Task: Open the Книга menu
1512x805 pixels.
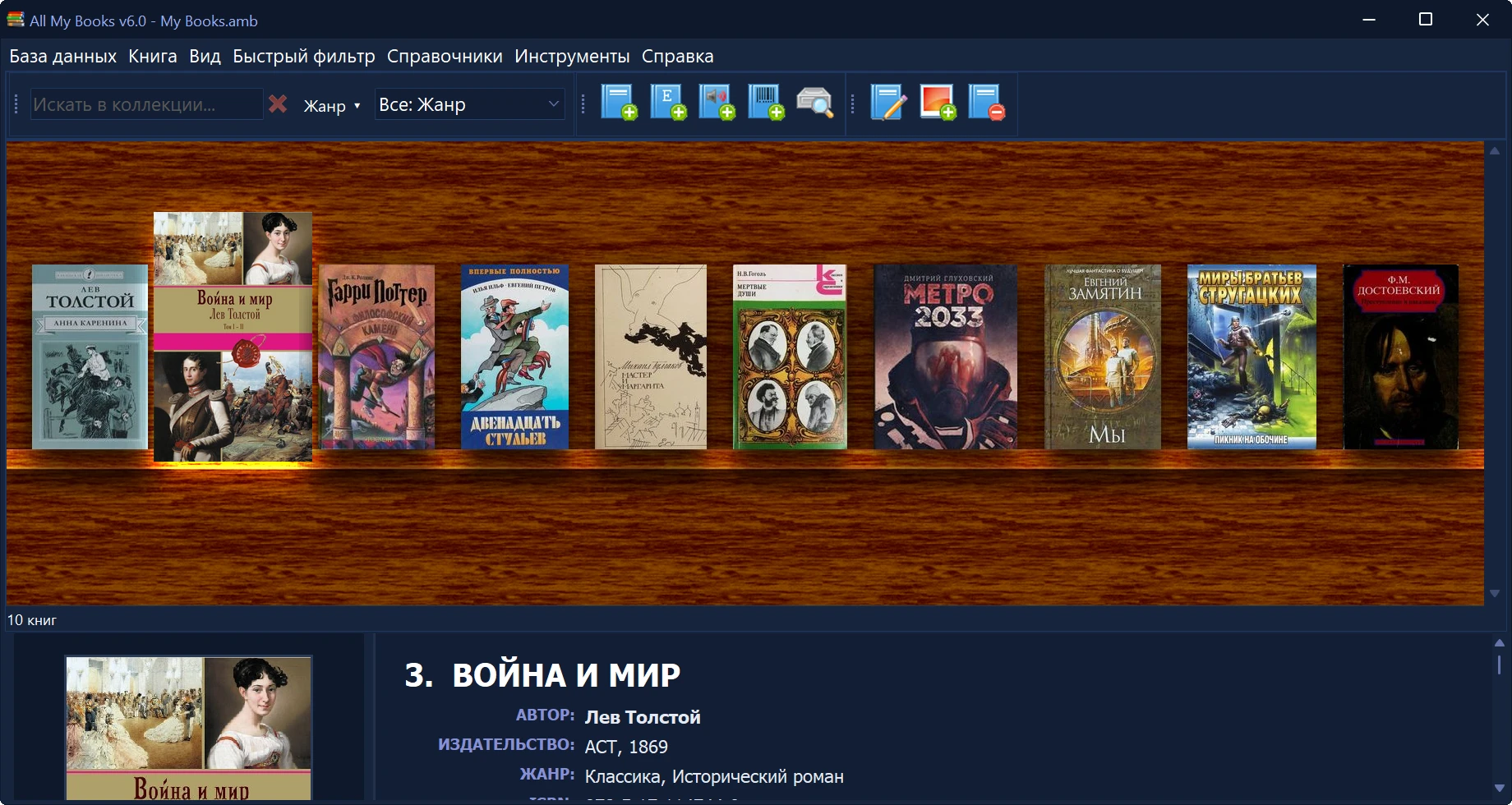Action: coord(153,56)
